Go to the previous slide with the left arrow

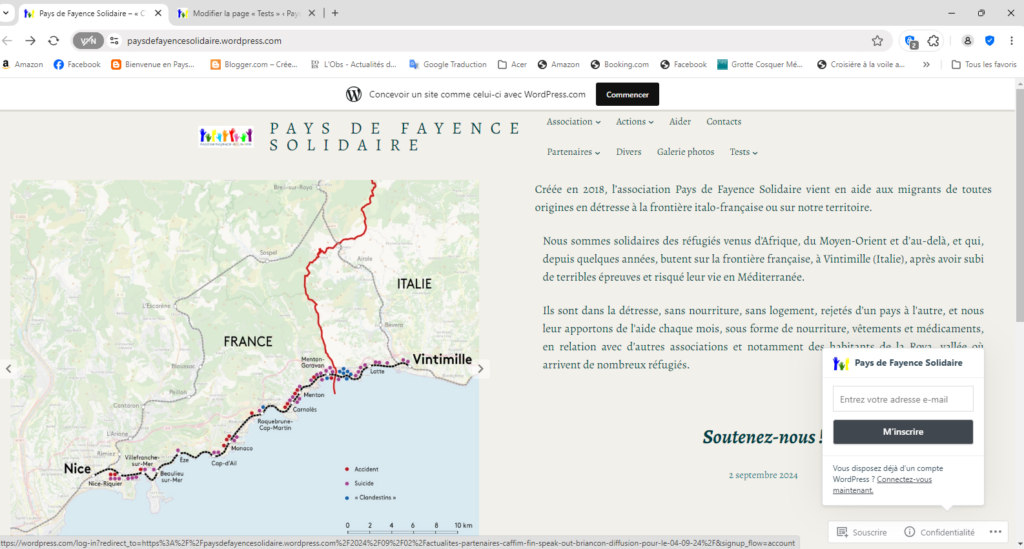(9, 368)
